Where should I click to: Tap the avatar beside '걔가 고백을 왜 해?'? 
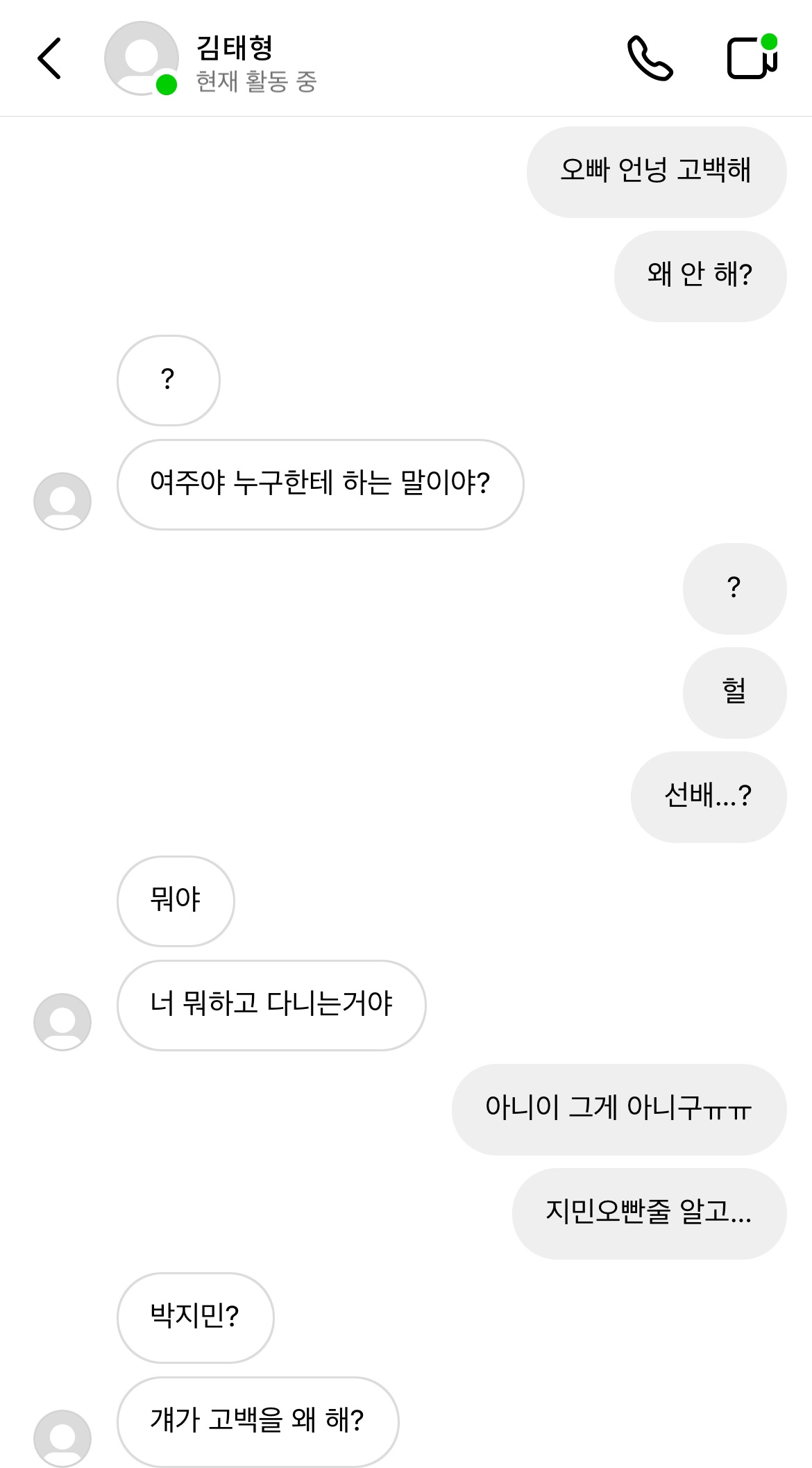pyautogui.click(x=62, y=1438)
